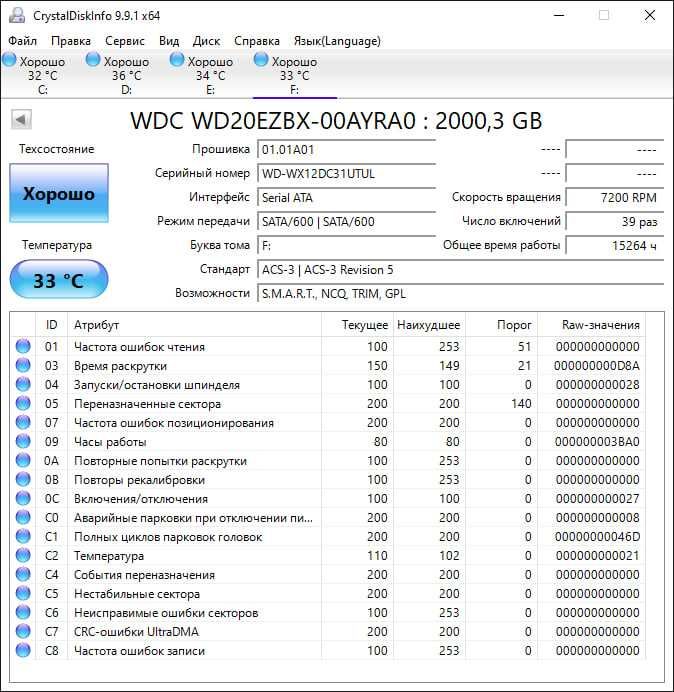This screenshot has height=692, width=674.
Task: Click raw value 000000003BA0
Action: pyautogui.click(x=597, y=442)
